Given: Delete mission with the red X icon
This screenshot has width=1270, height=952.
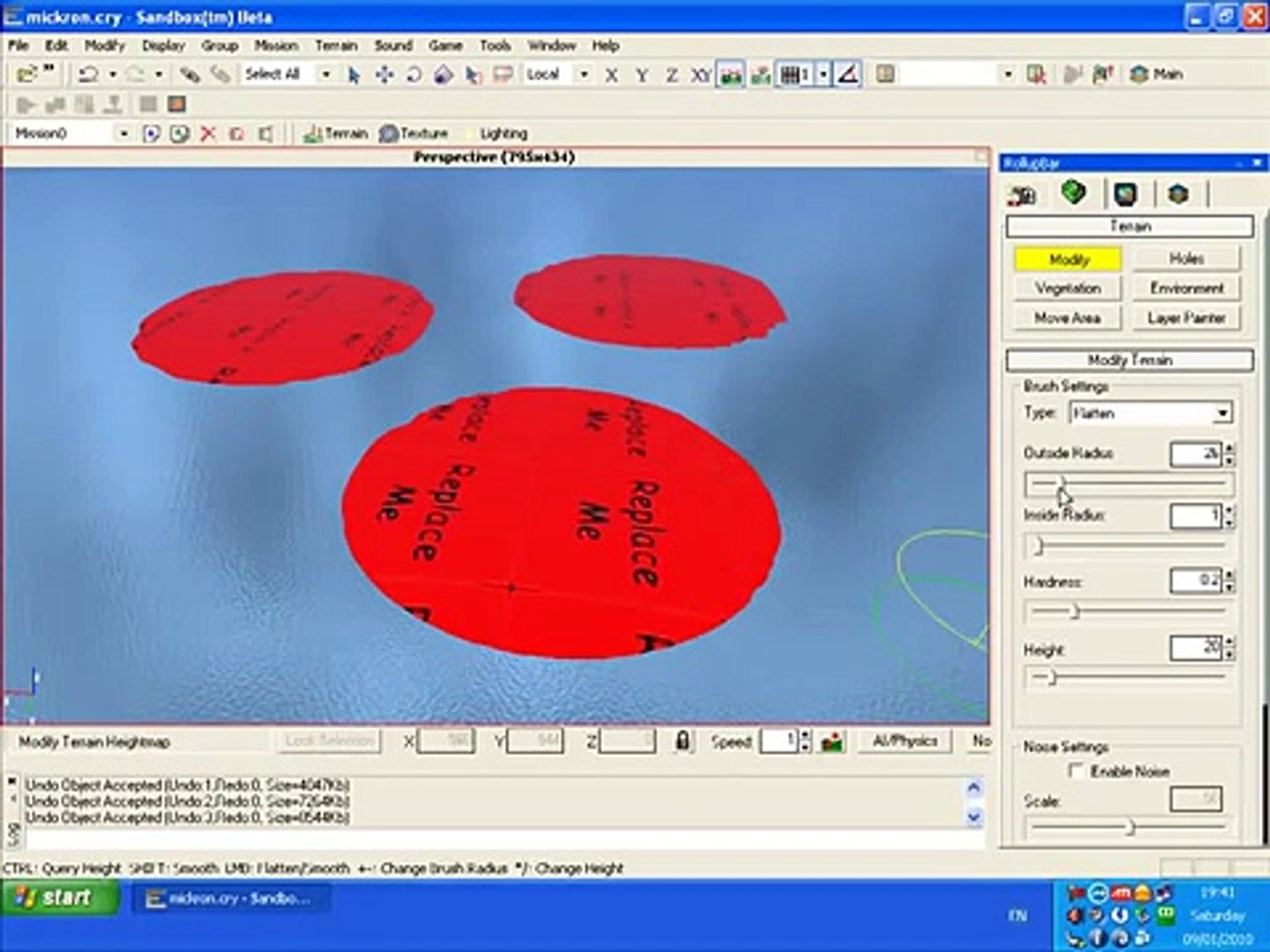Looking at the screenshot, I should [208, 134].
